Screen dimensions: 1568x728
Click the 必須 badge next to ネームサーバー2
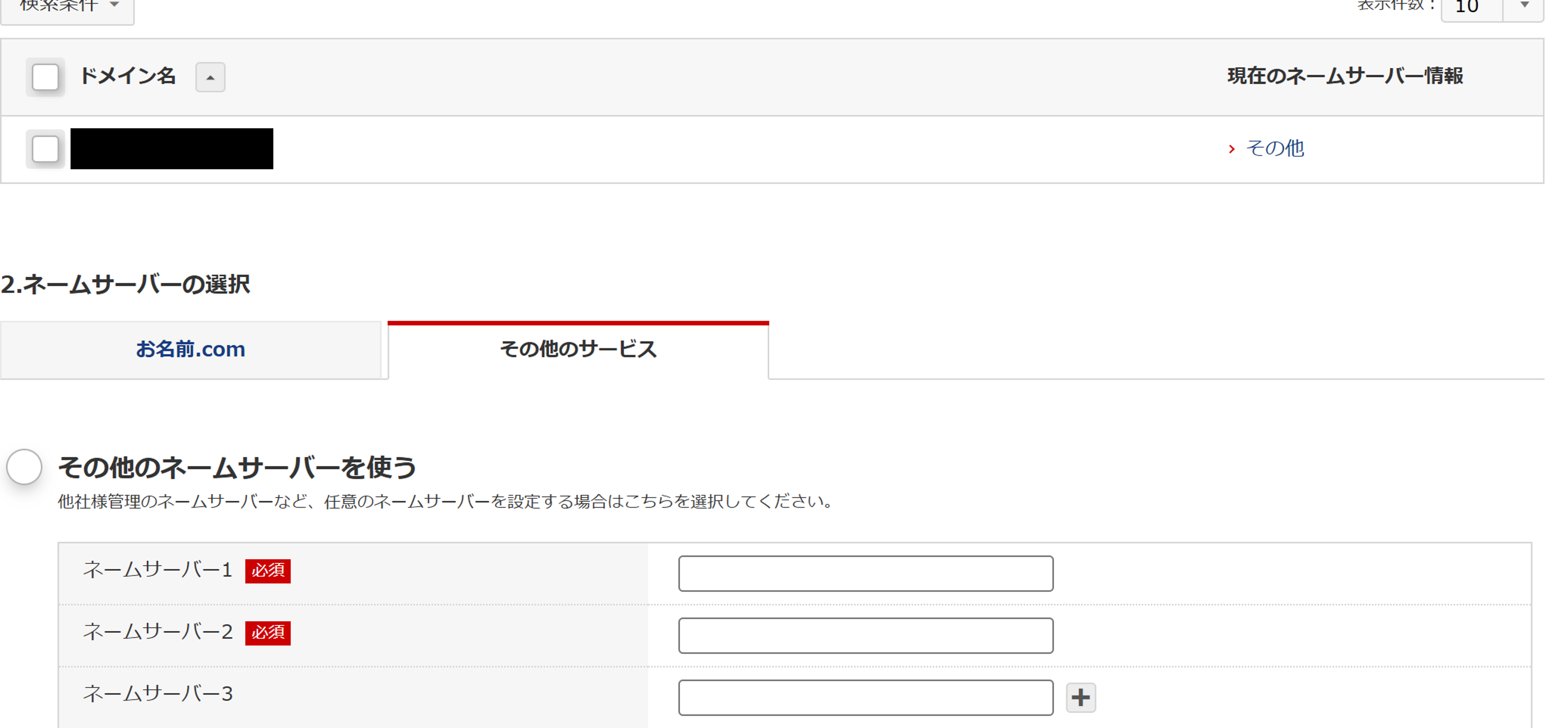268,634
